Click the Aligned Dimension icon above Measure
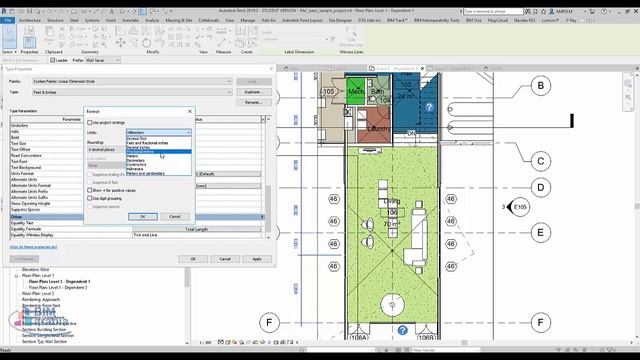The width and height of the screenshot is (640, 360). 222,30
